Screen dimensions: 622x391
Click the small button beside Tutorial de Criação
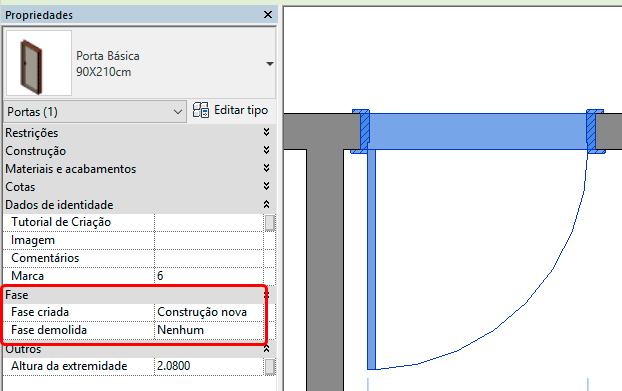tap(270, 222)
